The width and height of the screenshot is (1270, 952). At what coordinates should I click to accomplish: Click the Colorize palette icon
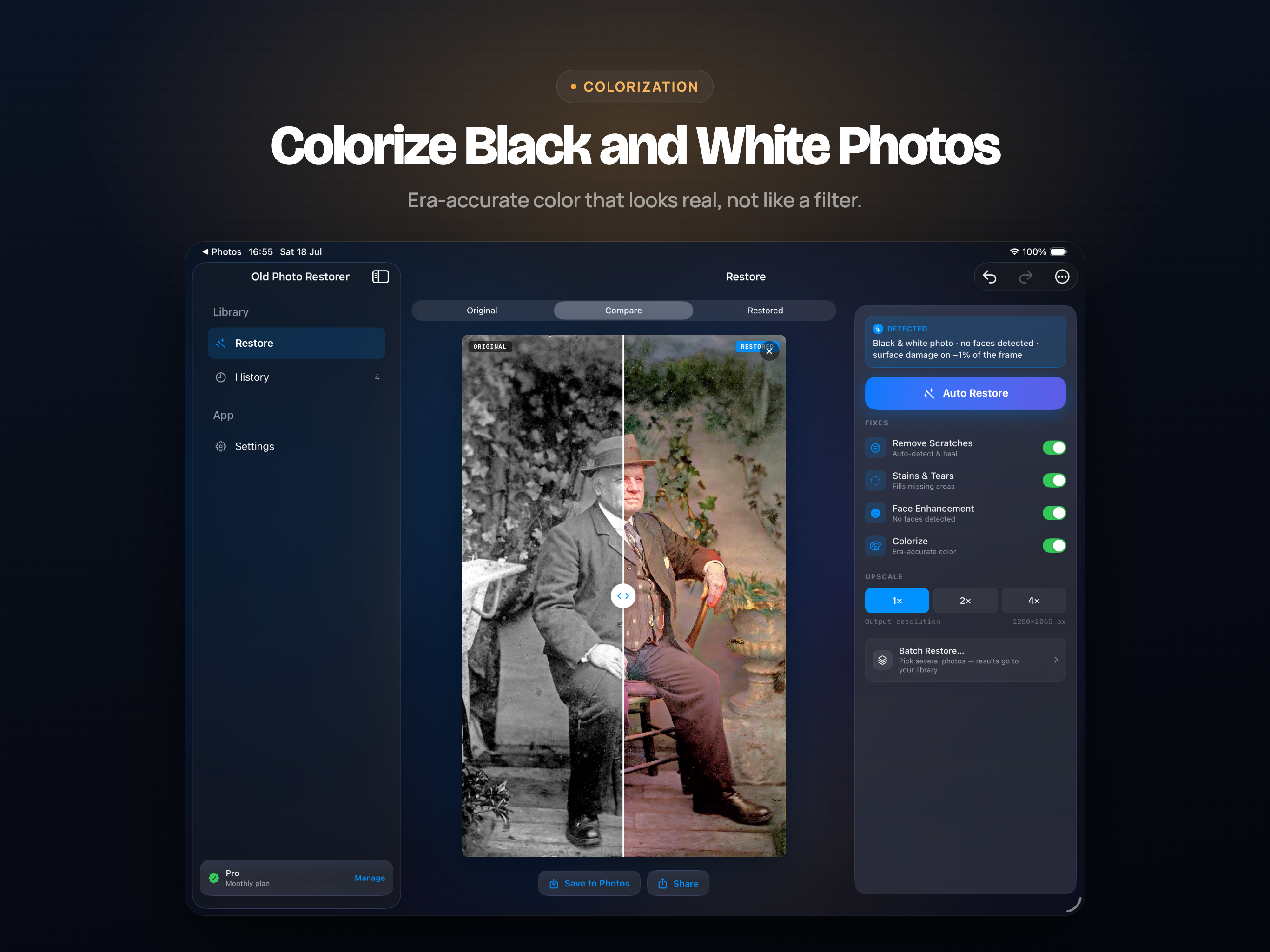875,545
